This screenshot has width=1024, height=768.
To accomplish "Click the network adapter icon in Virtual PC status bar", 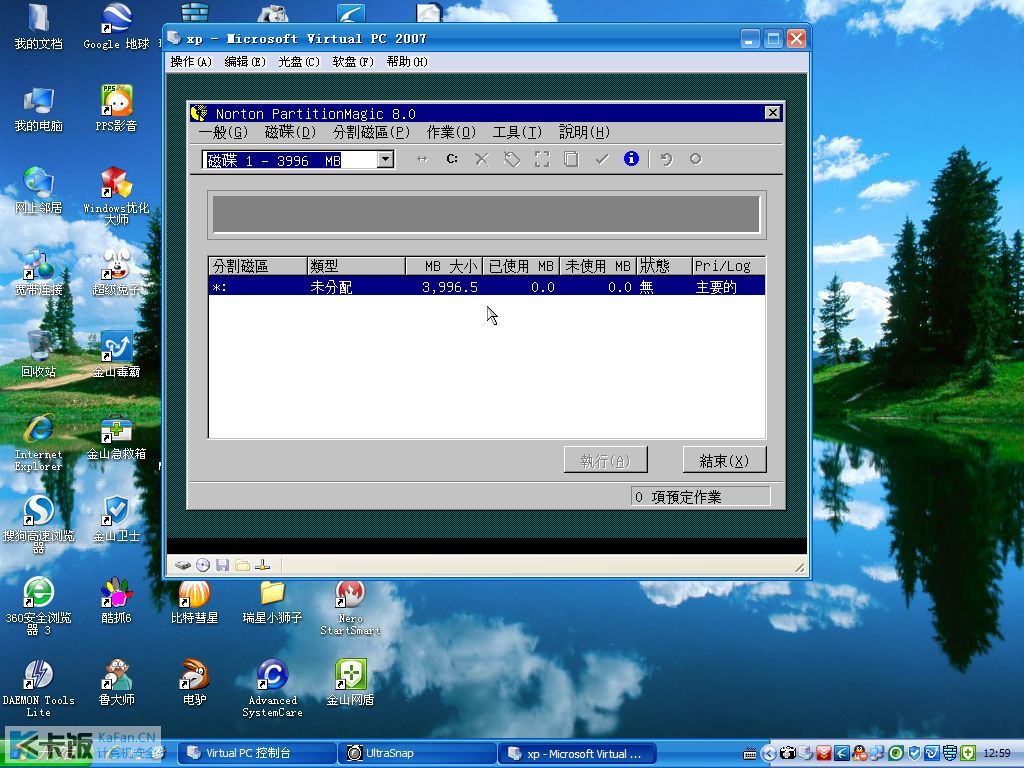I will point(263,565).
